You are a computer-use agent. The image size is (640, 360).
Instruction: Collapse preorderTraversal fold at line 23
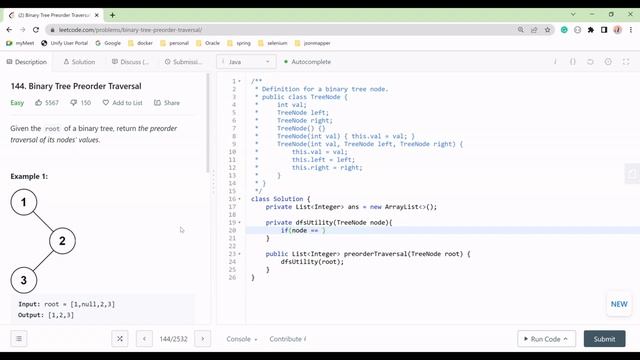(240, 254)
